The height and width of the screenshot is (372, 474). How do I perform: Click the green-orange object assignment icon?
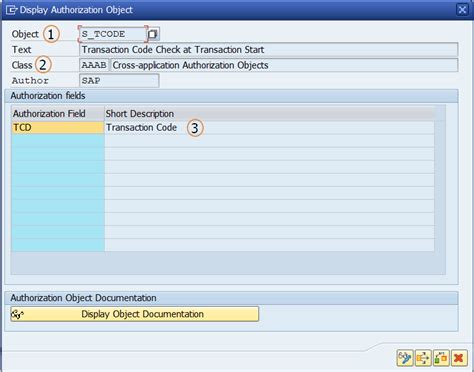(441, 358)
